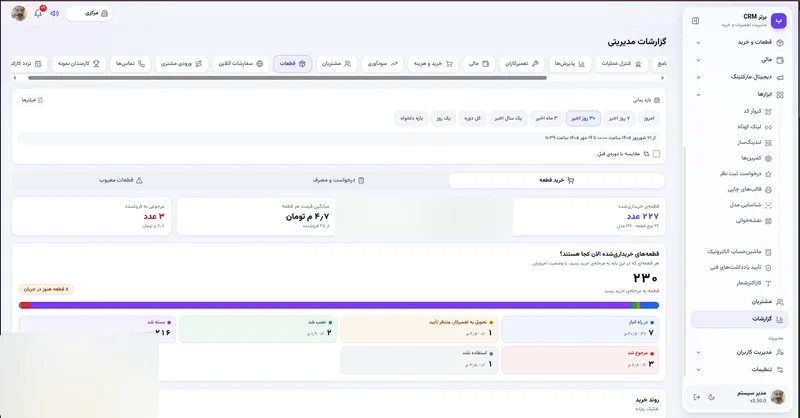Image resolution: width=800 pixels, height=418 pixels.
Task: Expand مدیریت کاربران sidebar section
Action: point(739,352)
